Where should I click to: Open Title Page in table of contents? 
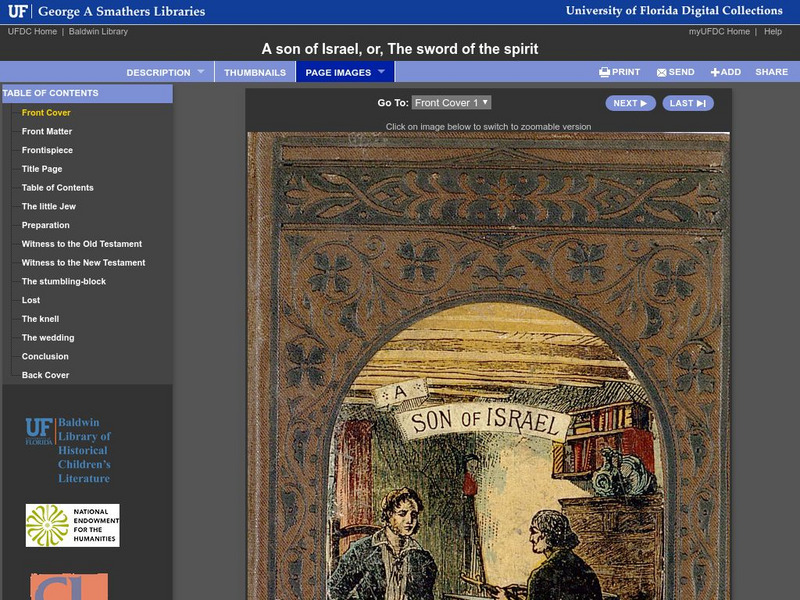tap(42, 169)
